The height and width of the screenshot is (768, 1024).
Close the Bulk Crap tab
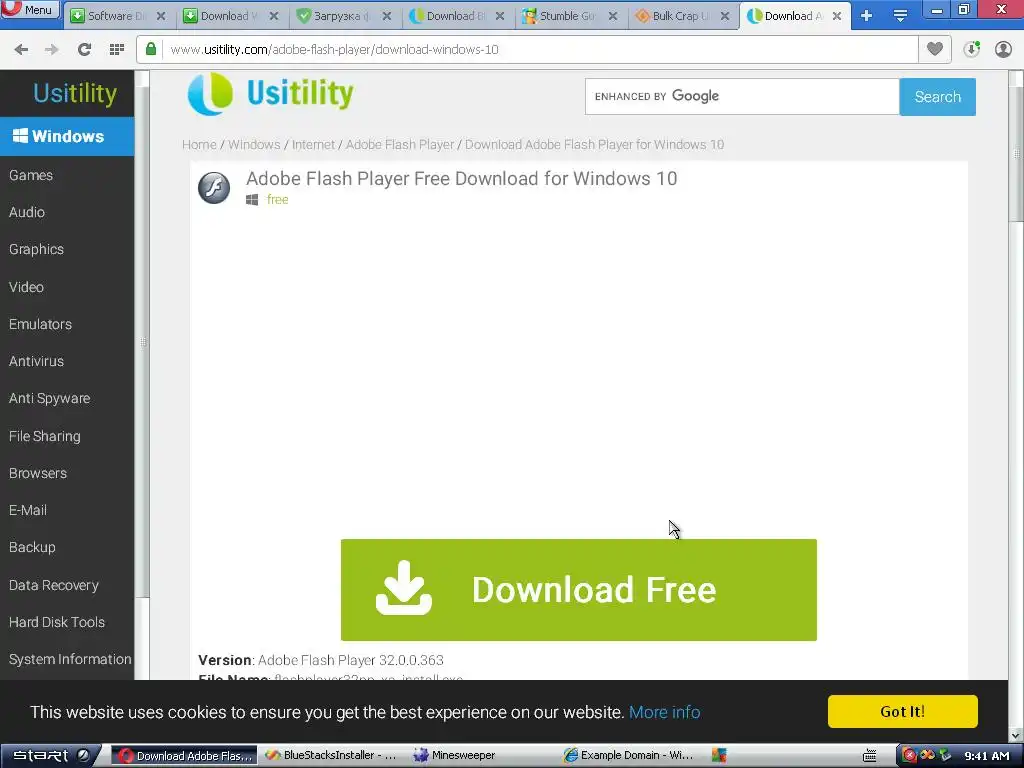(725, 16)
